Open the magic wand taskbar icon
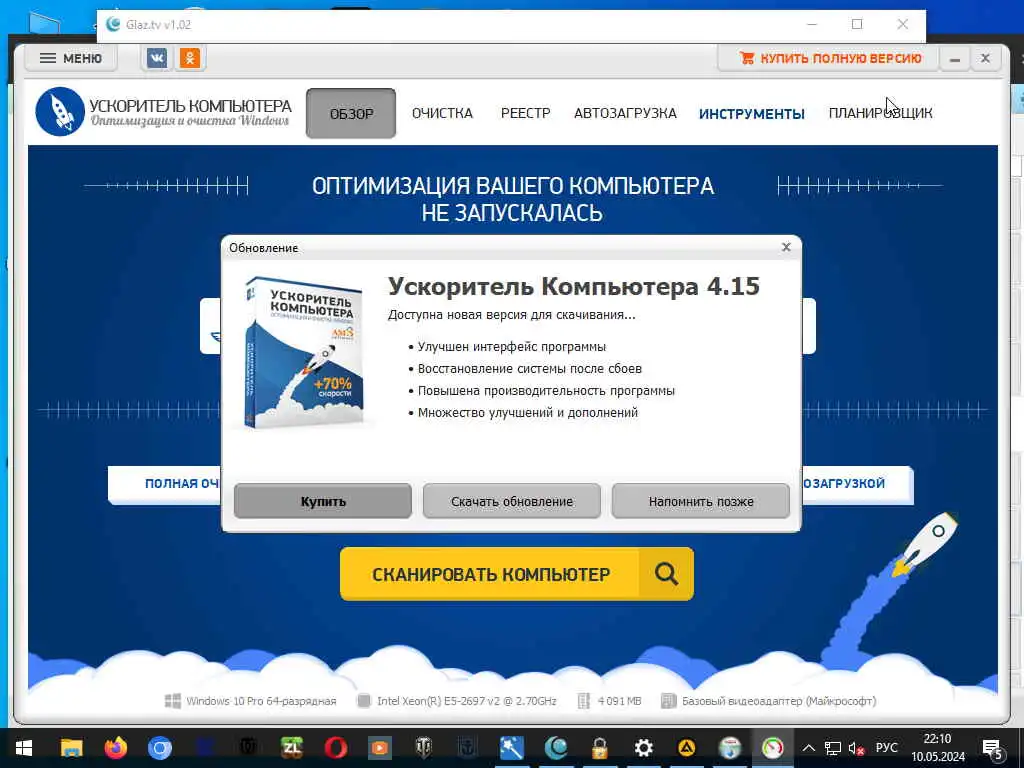This screenshot has height=768, width=1024. tap(511, 748)
